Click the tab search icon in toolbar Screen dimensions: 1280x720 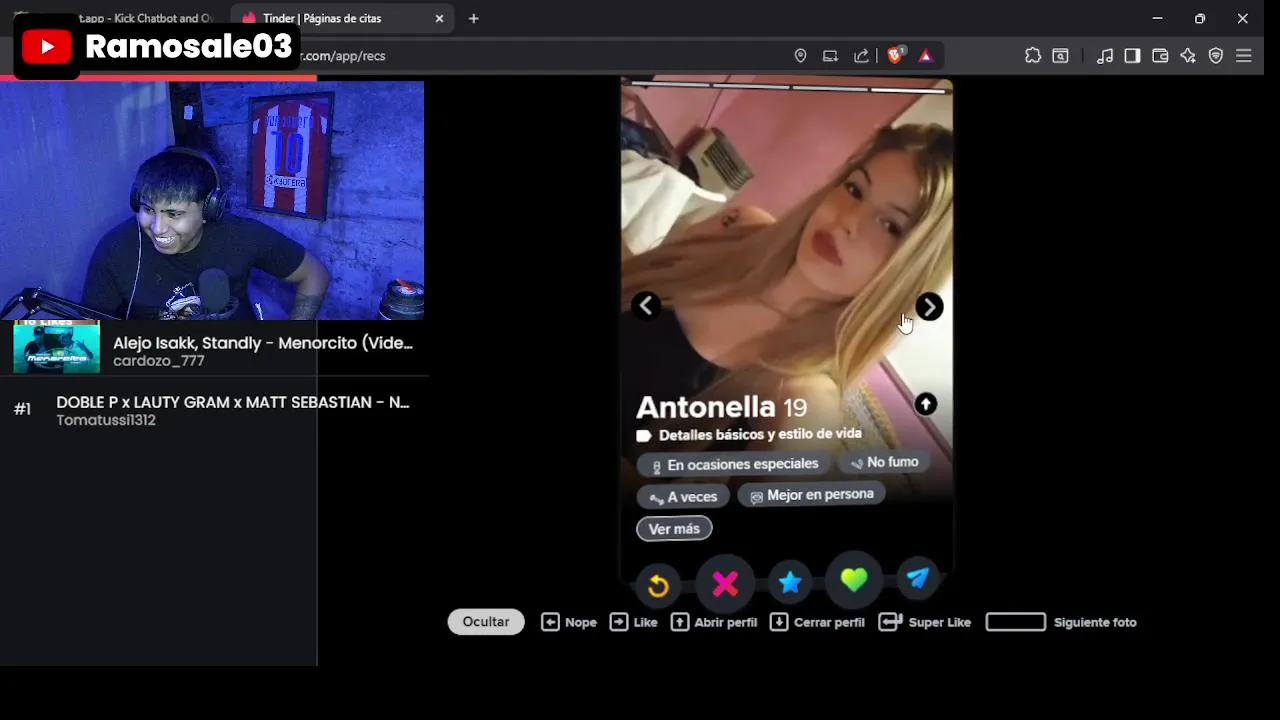click(x=1060, y=56)
